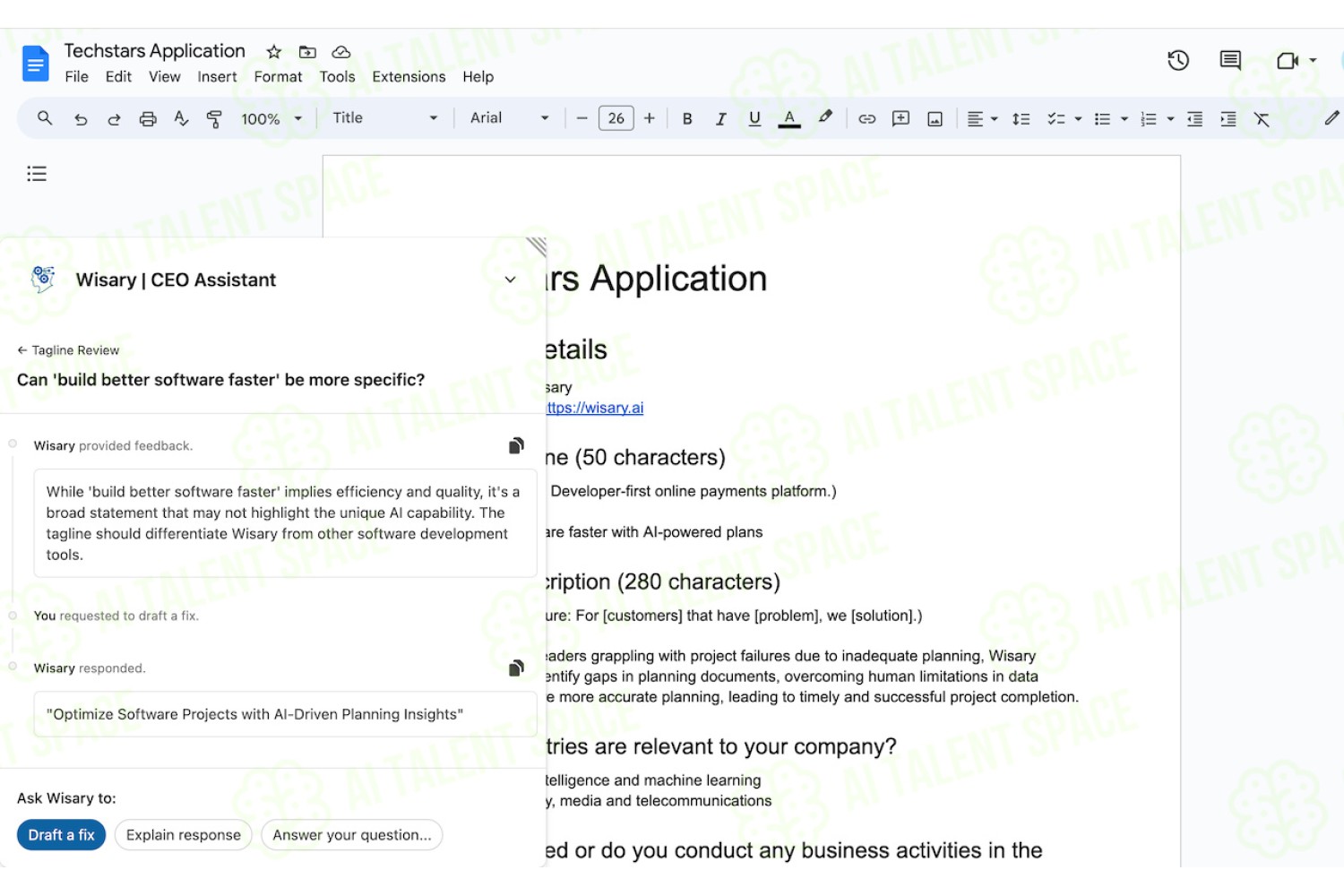
Task: Open version history clock icon
Action: point(1178,60)
